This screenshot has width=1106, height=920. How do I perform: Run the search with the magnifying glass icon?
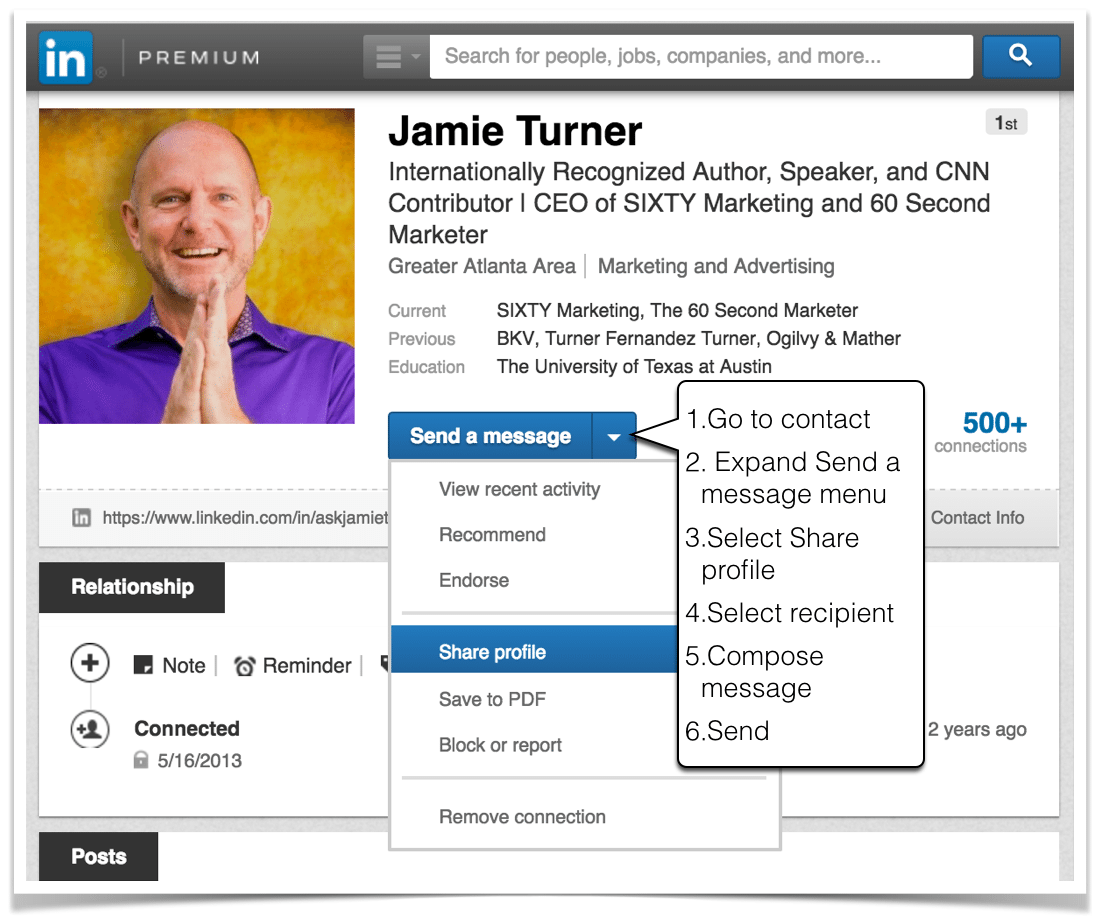click(1020, 56)
